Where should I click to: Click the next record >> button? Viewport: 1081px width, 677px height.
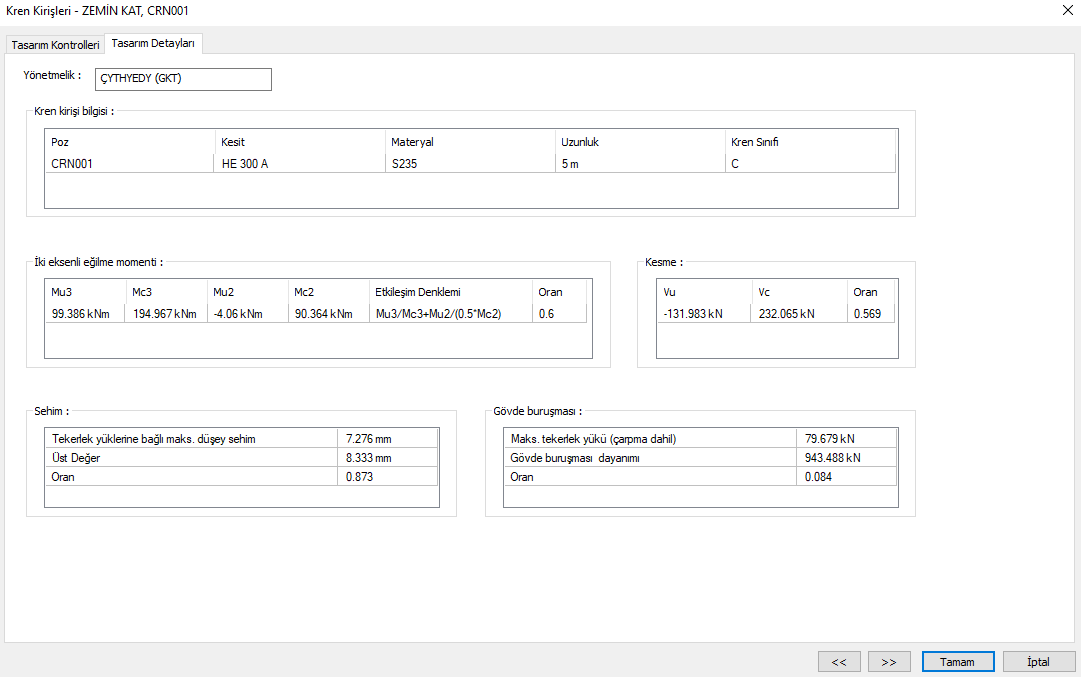pos(888,661)
